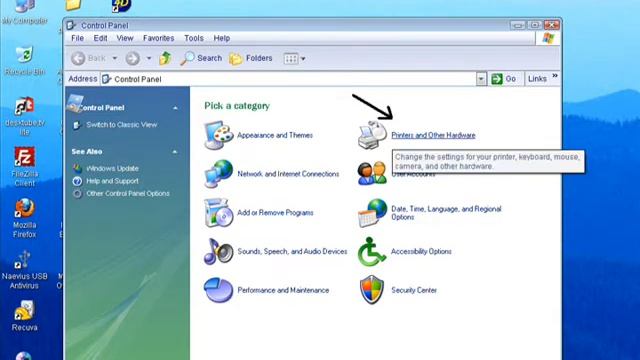The width and height of the screenshot is (640, 360).
Task: Open Sounds, Speech, and Audio Devices icon
Action: click(218, 251)
